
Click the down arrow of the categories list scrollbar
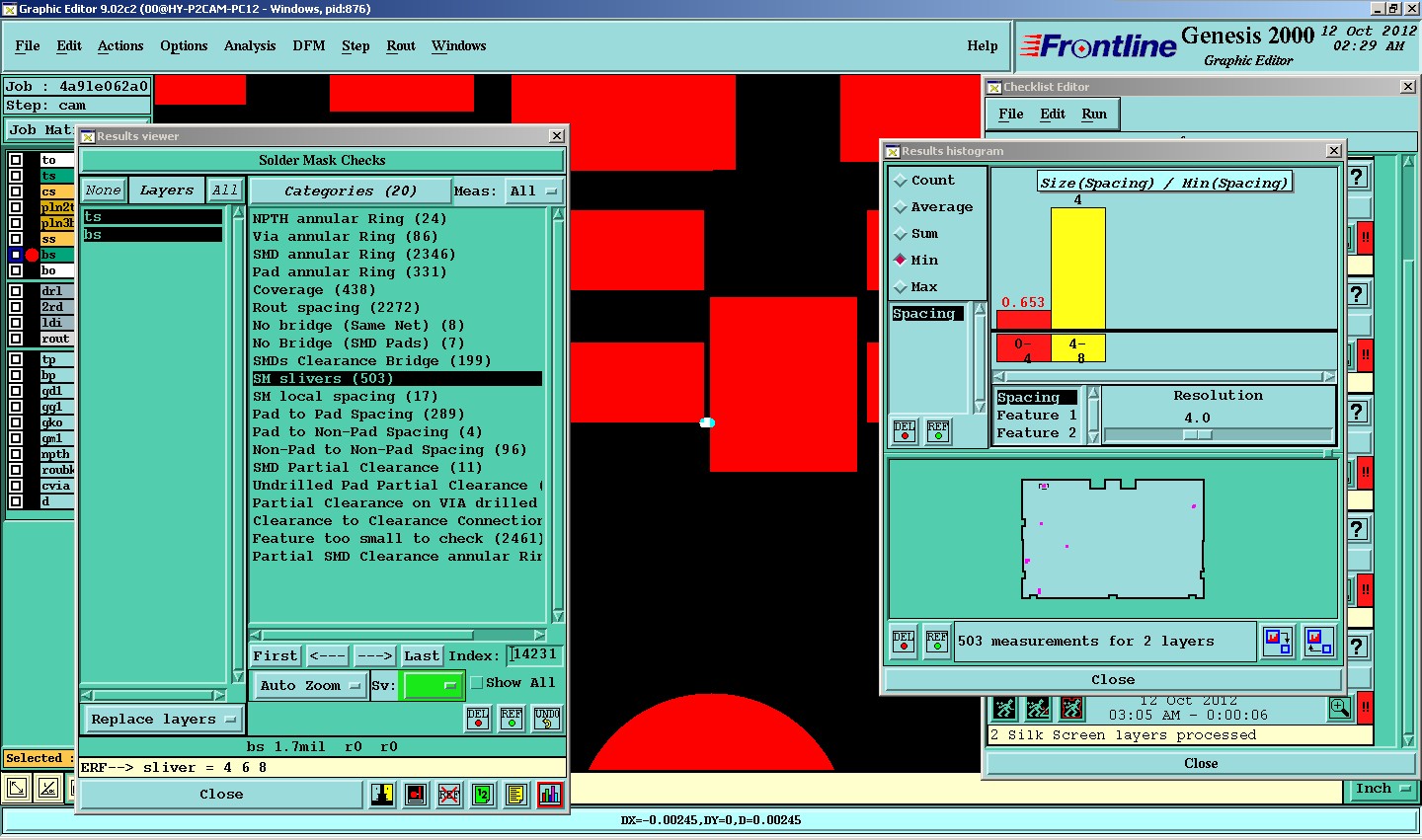(558, 617)
